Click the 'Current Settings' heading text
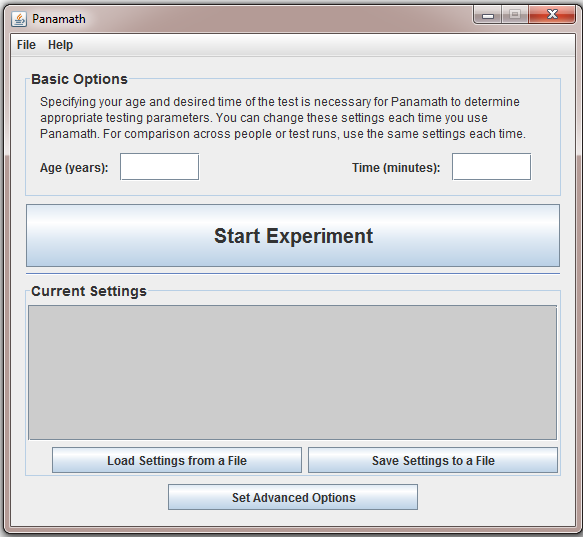 pyautogui.click(x=89, y=291)
